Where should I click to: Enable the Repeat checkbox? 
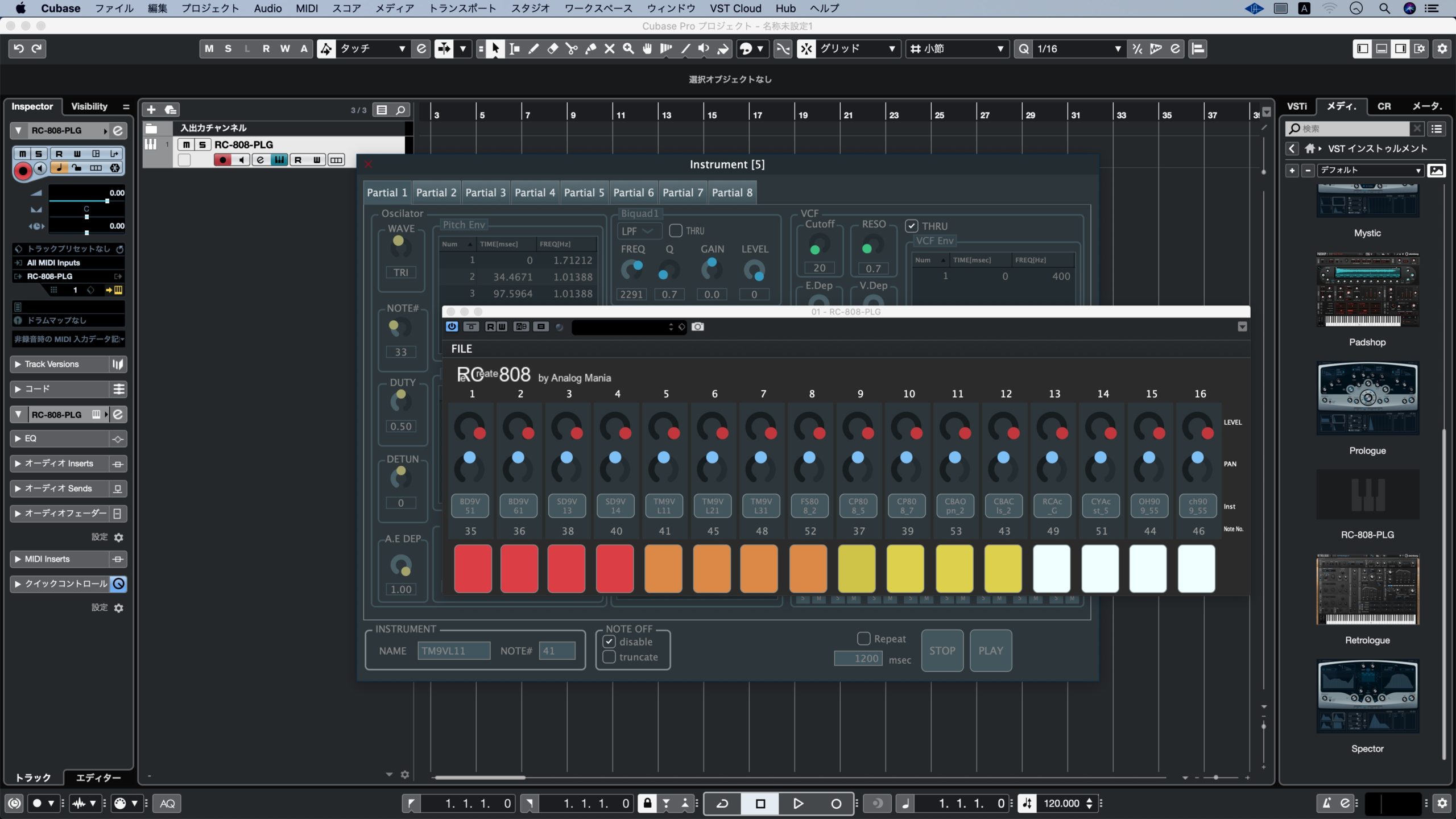tap(864, 639)
